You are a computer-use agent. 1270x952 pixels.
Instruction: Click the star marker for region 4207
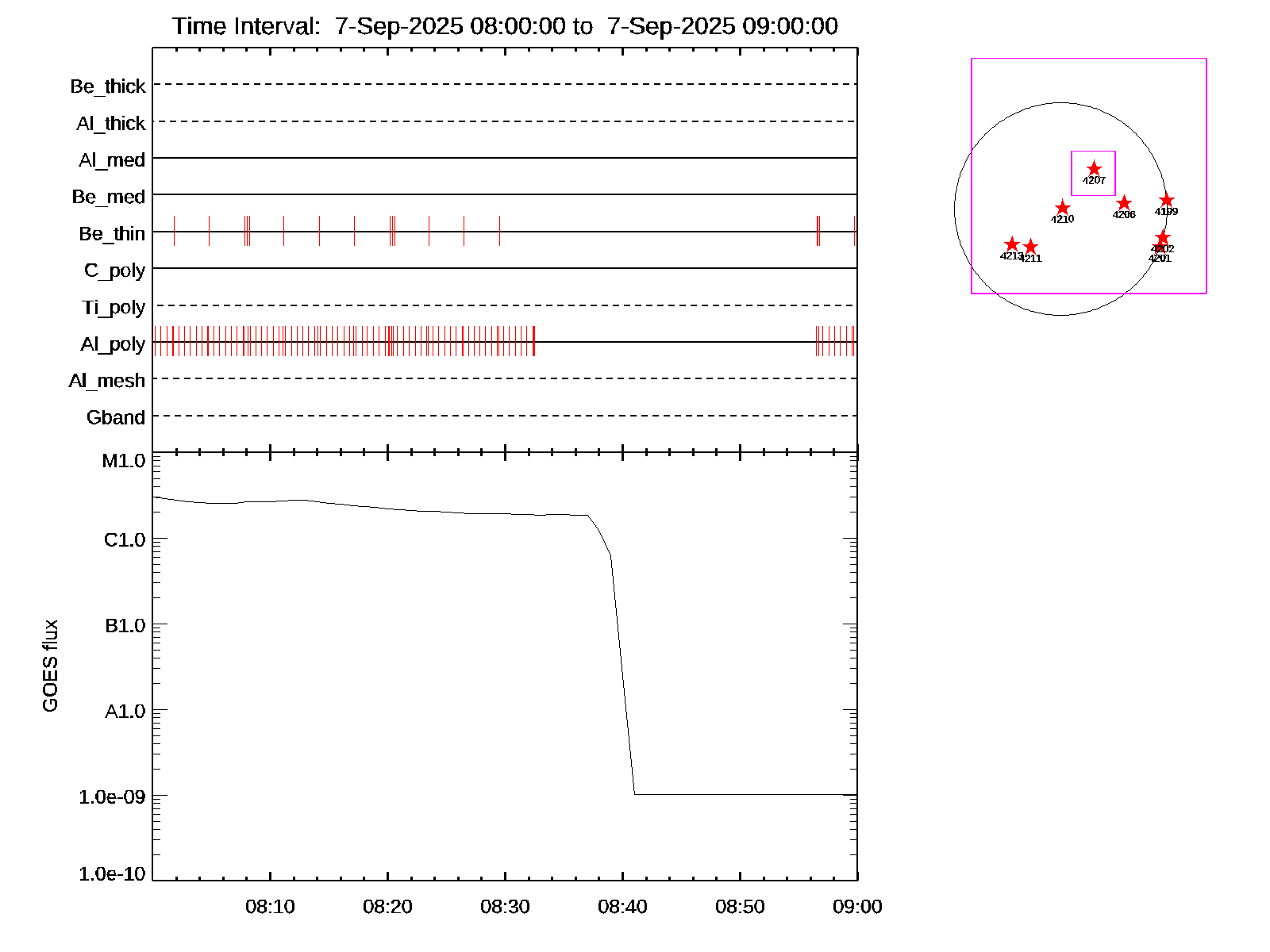click(1094, 169)
